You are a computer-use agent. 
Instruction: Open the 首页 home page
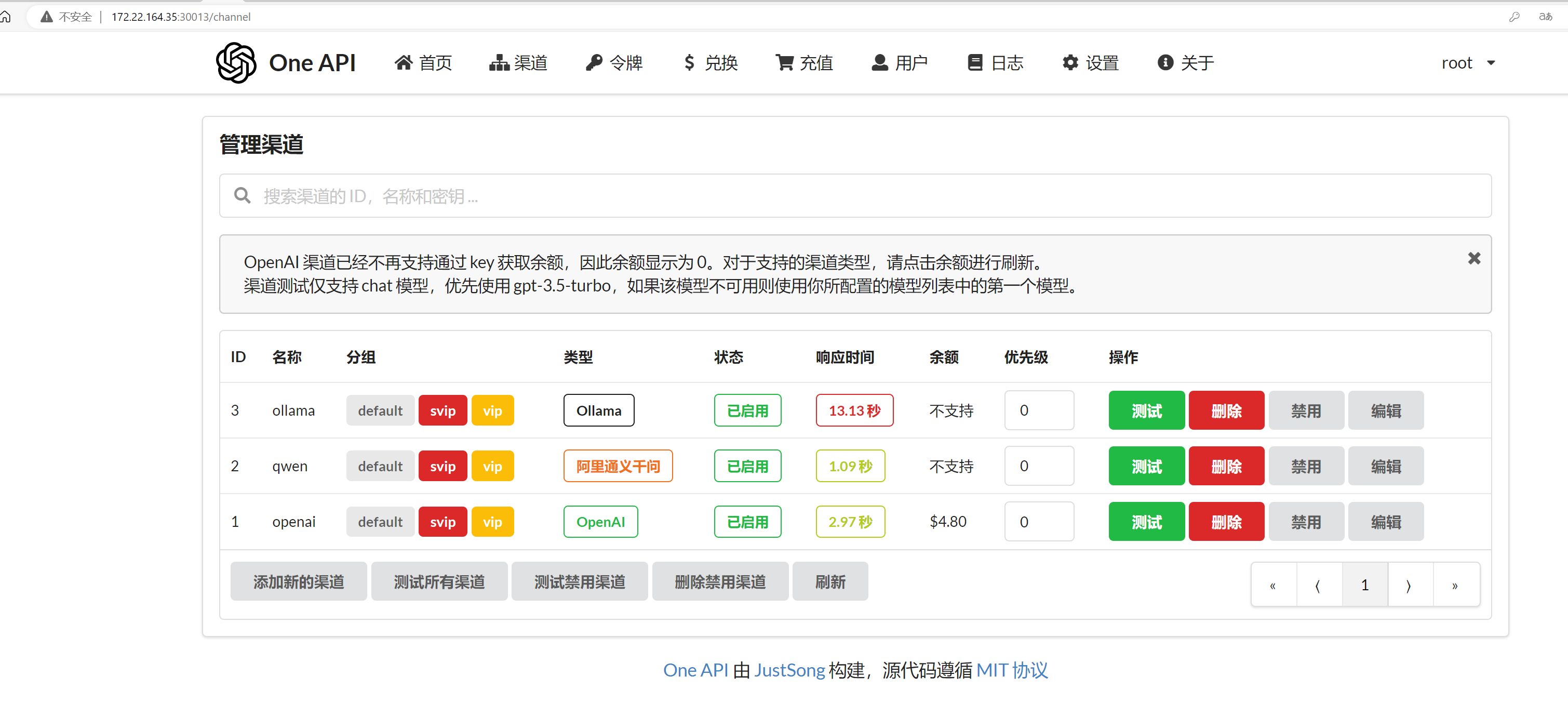point(423,63)
